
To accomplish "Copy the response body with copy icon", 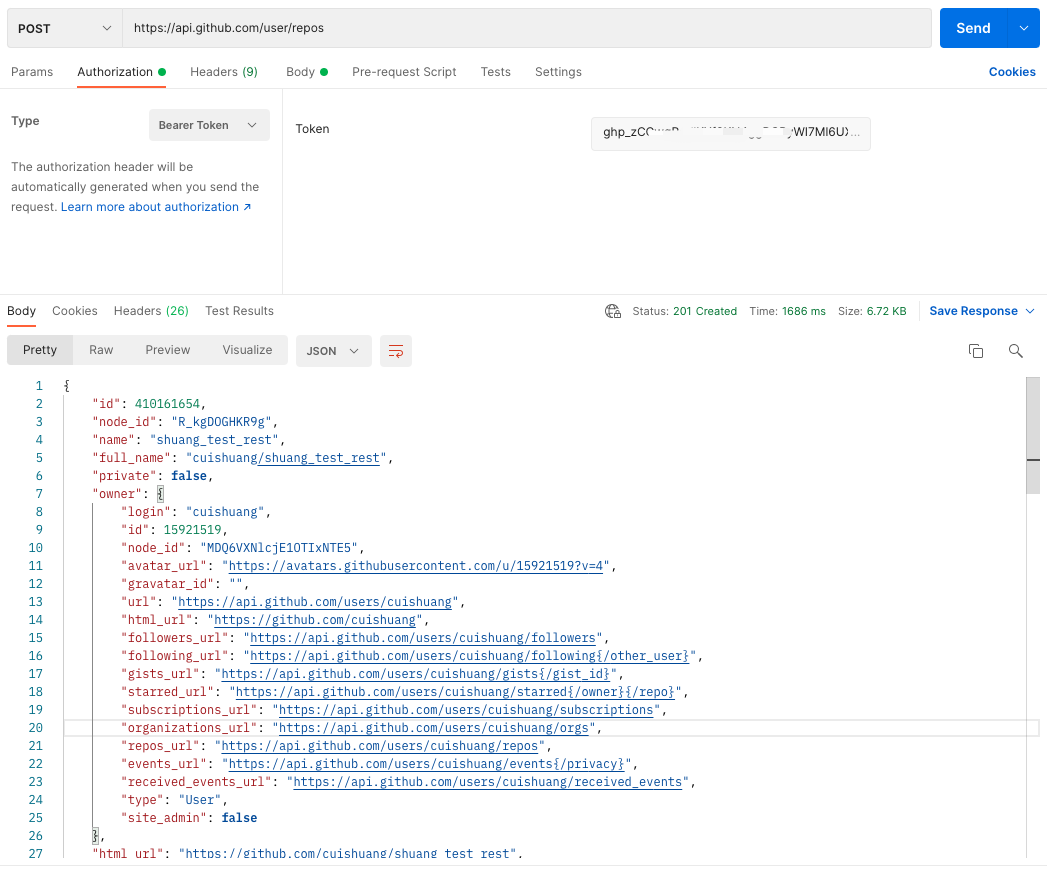I will click(976, 351).
